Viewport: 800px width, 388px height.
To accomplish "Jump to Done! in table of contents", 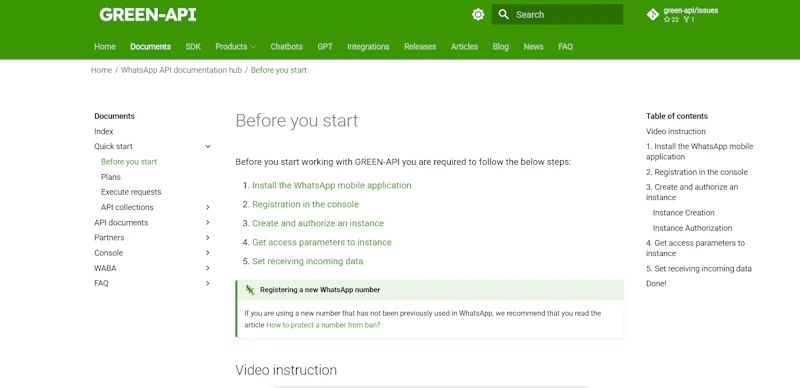I will 656,283.
